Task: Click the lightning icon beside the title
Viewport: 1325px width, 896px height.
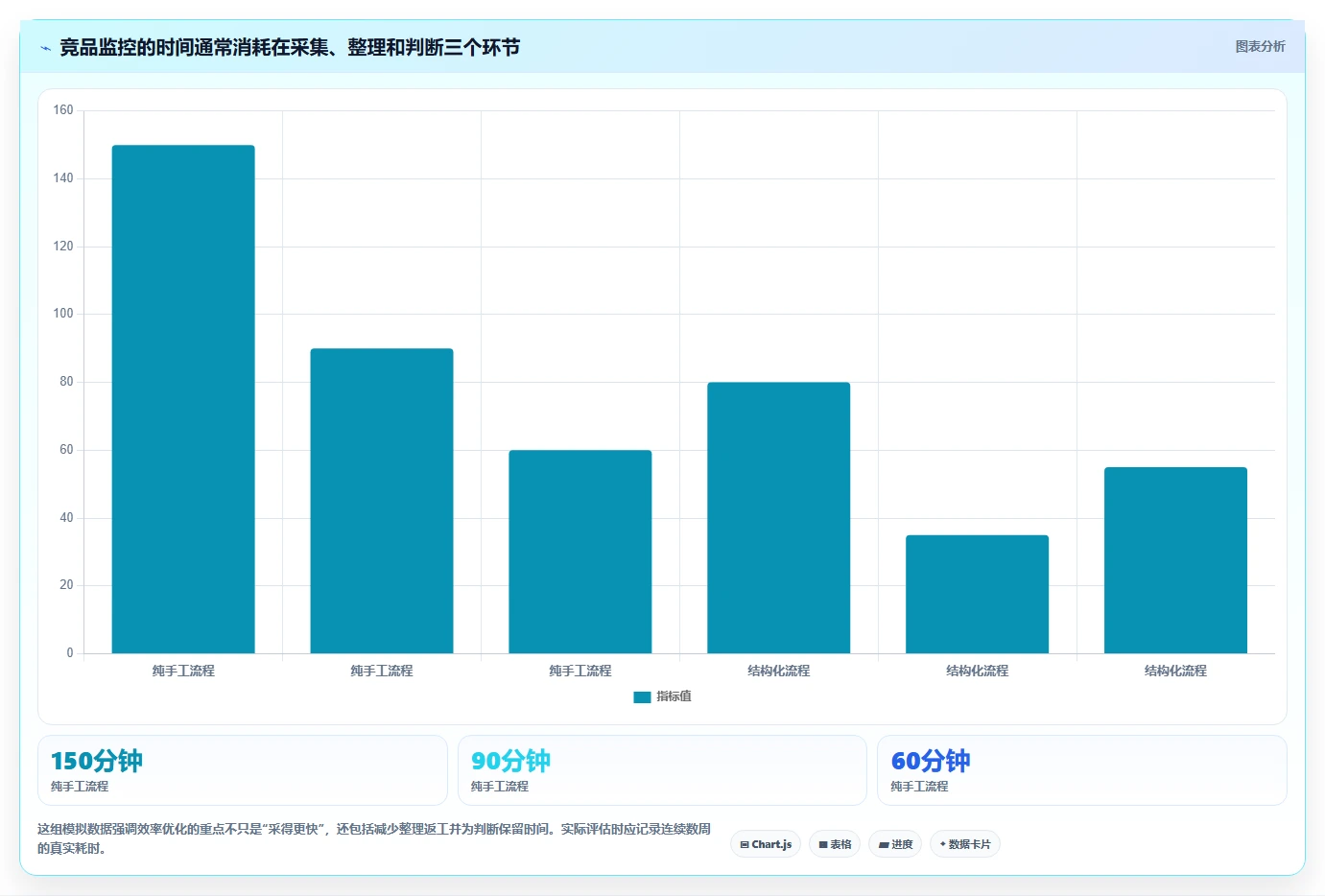Action: point(45,48)
